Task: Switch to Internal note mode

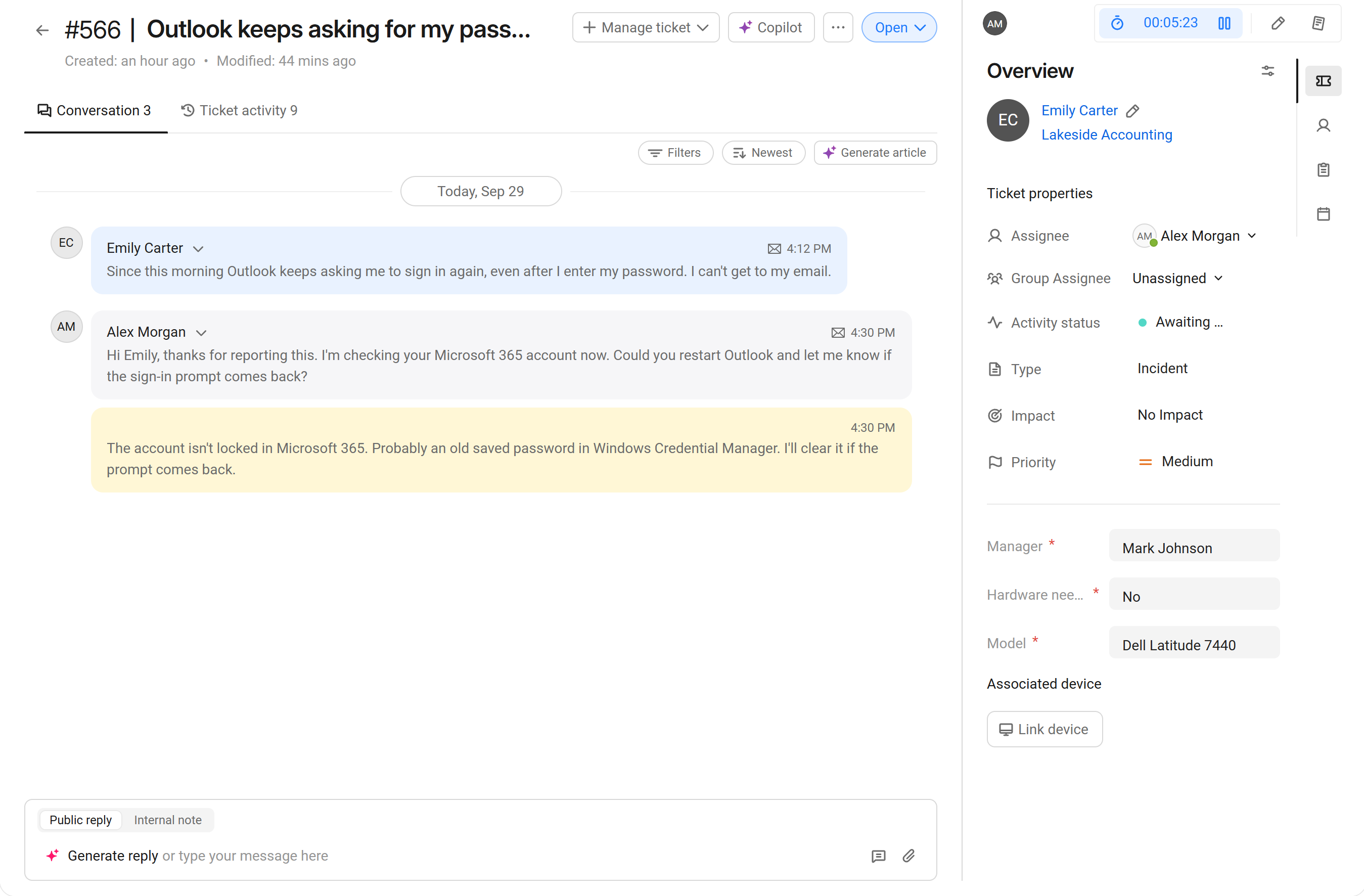Action: click(x=168, y=820)
